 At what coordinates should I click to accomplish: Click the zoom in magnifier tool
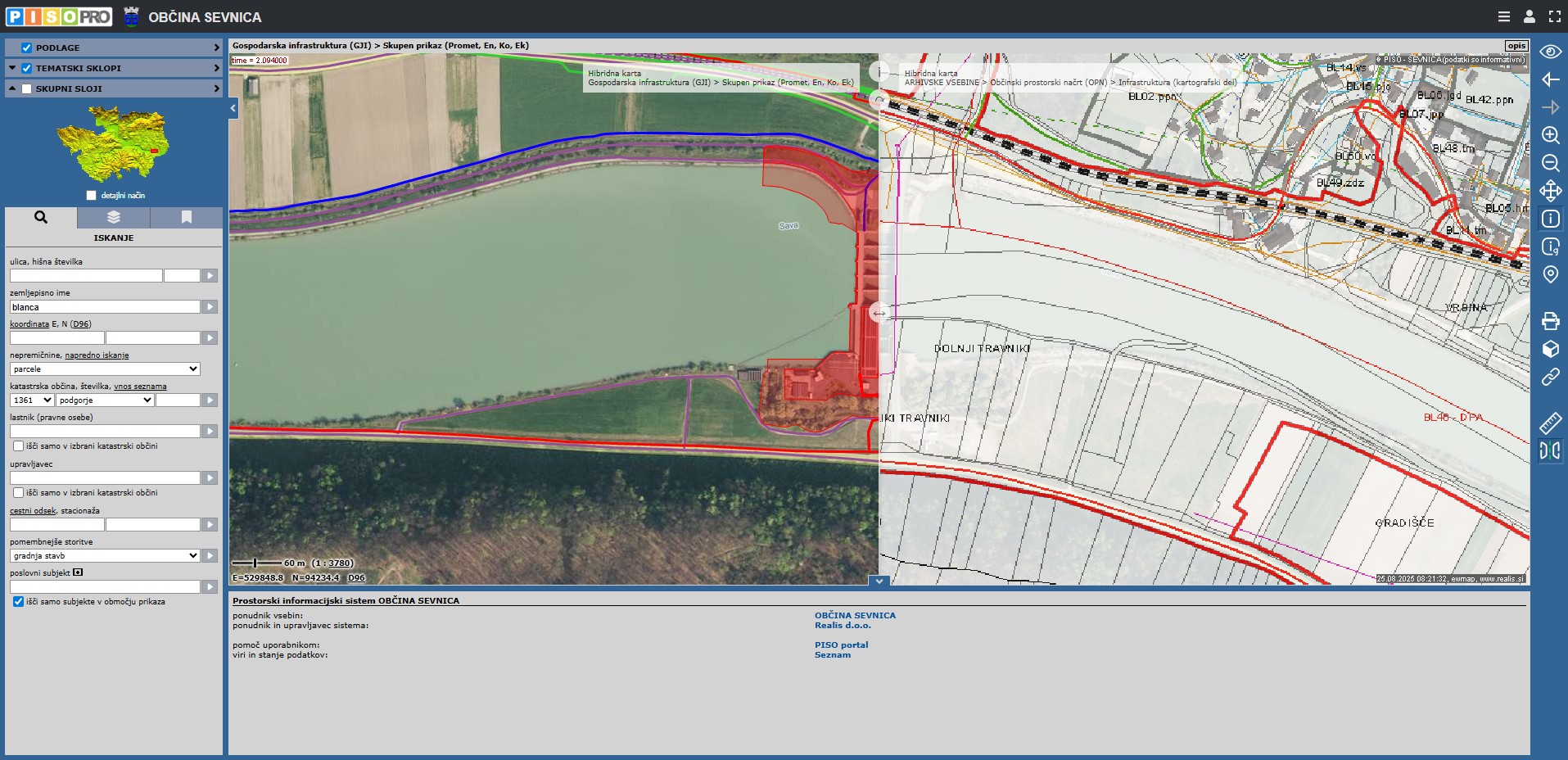[1550, 135]
